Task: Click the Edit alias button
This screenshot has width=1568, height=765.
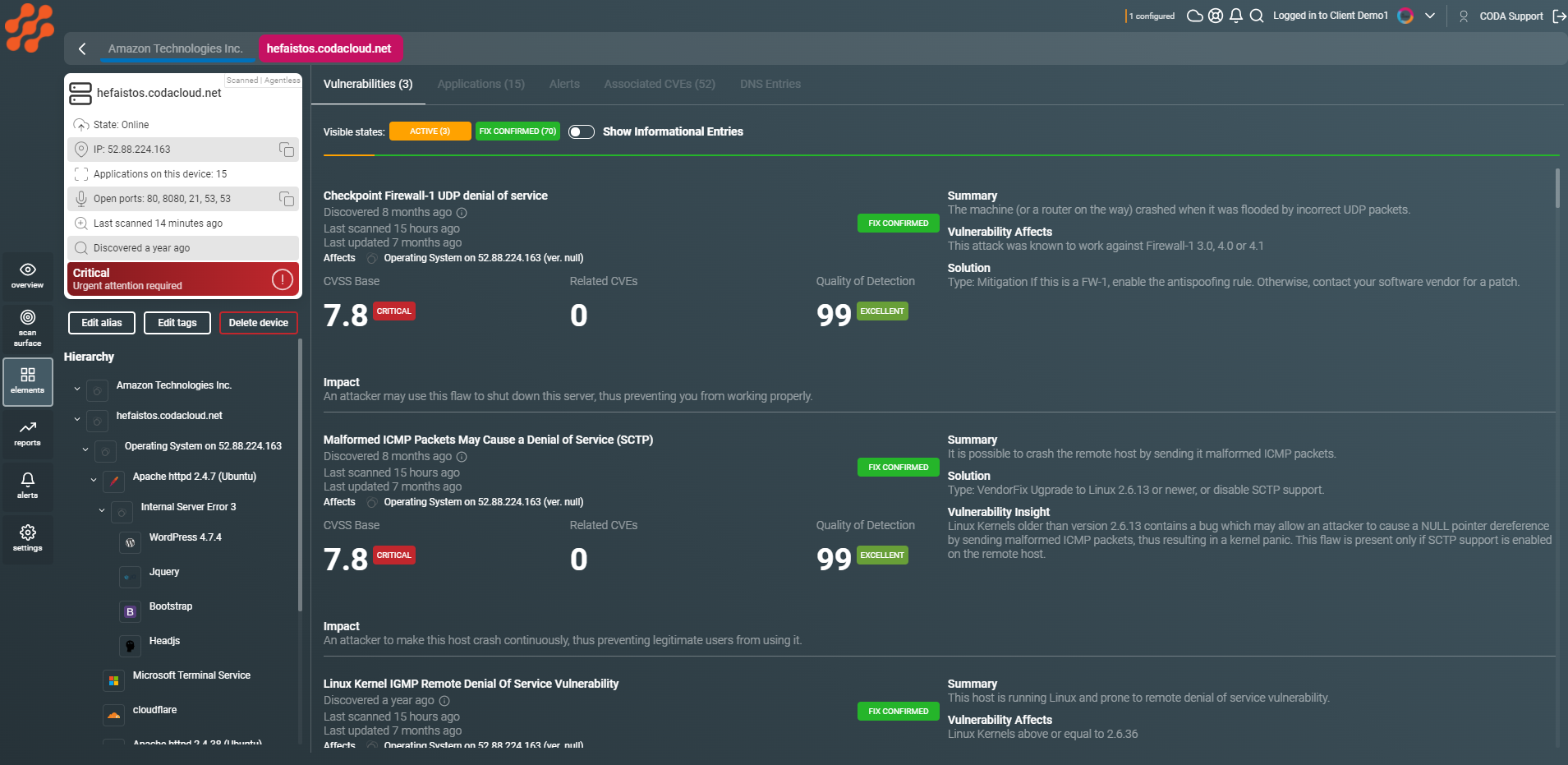Action: tap(101, 322)
